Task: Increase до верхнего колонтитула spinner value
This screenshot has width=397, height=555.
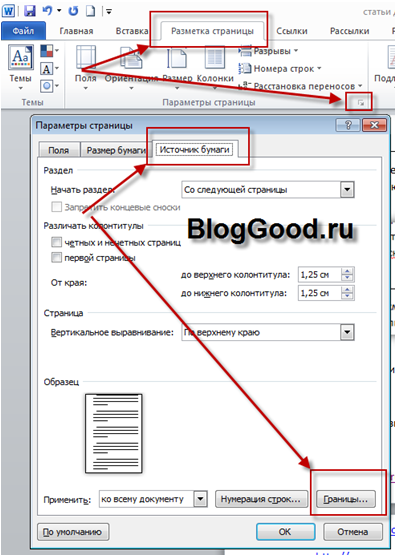Action: point(347,271)
